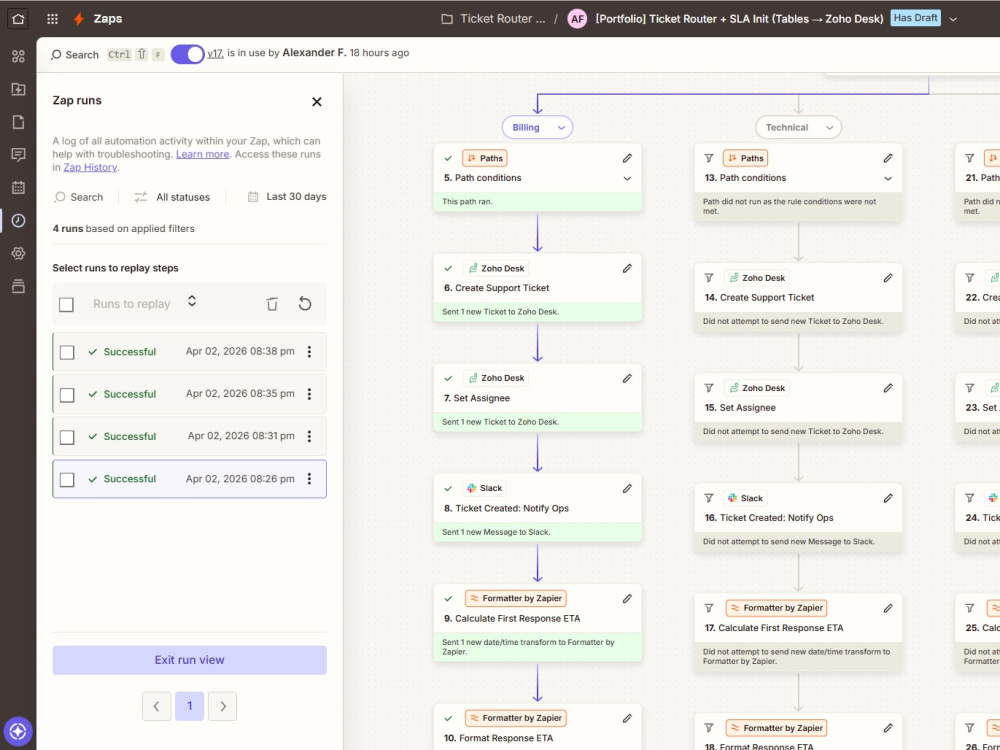The height and width of the screenshot is (750, 1000).
Task: Open step 6 Create Support Ticket card
Action: click(x=538, y=288)
